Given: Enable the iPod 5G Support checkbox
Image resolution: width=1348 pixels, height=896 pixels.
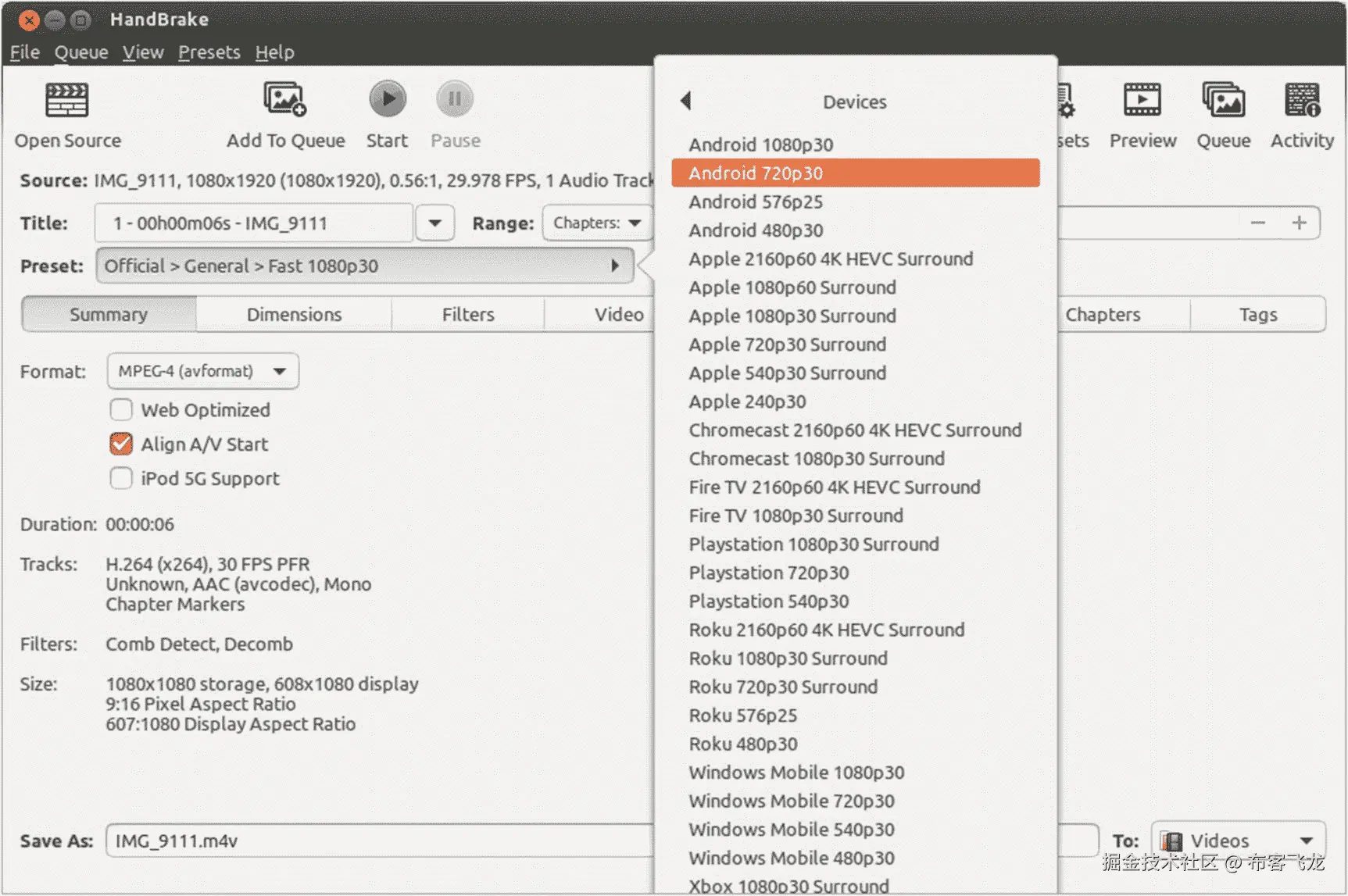Looking at the screenshot, I should click(x=121, y=478).
